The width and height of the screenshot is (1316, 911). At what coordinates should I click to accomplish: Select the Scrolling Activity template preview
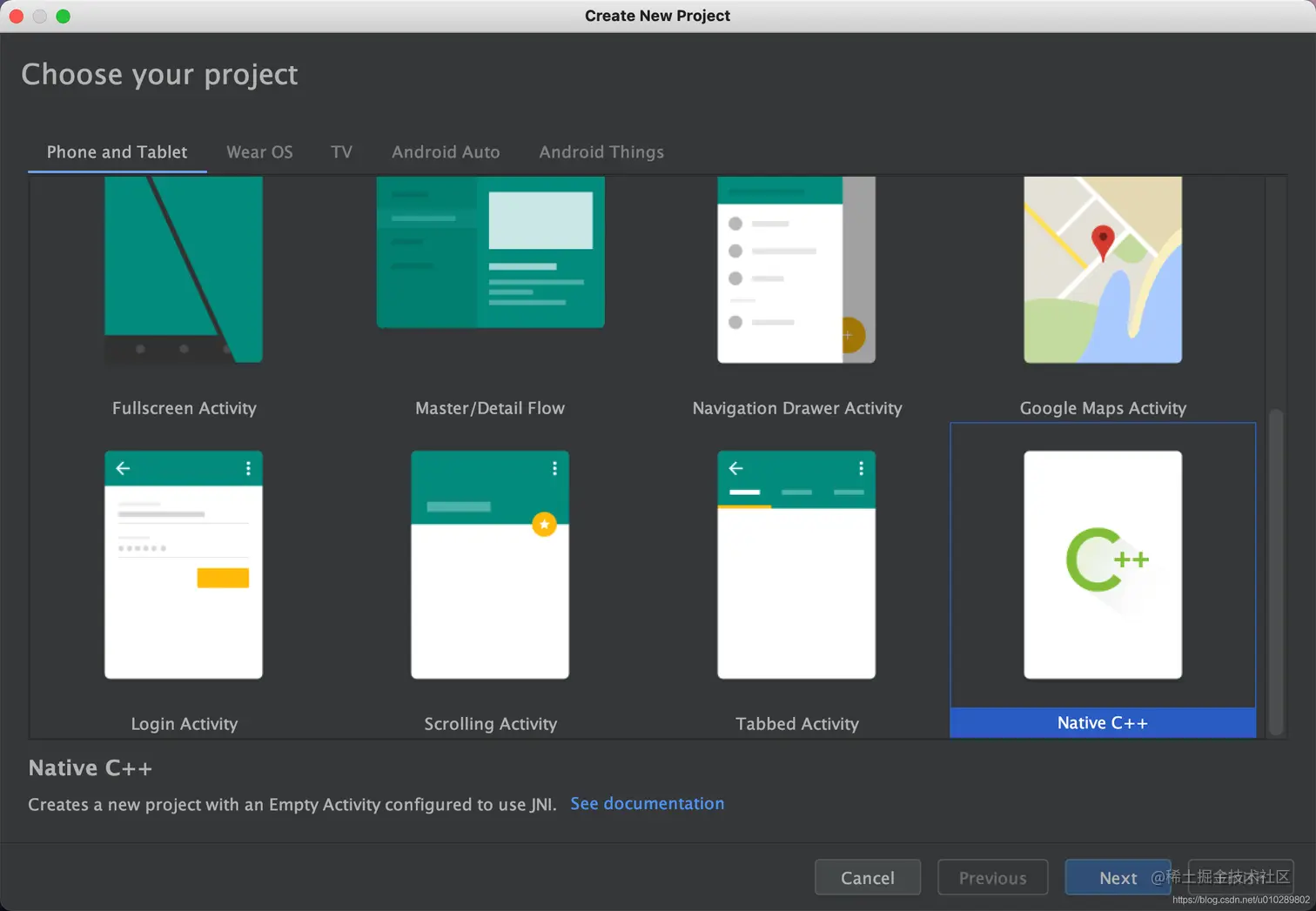(490, 565)
